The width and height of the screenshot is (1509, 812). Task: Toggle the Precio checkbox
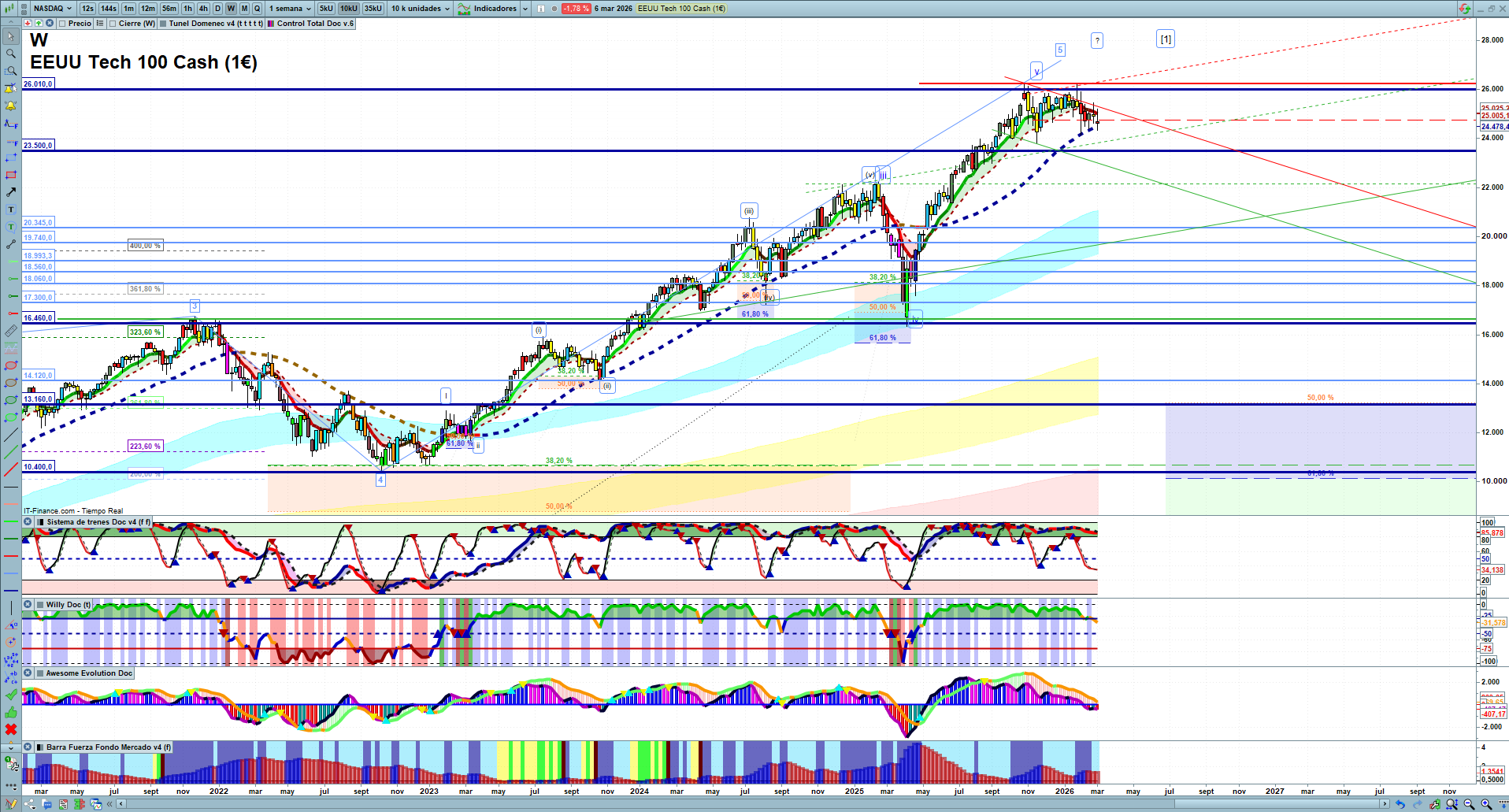pos(62,24)
